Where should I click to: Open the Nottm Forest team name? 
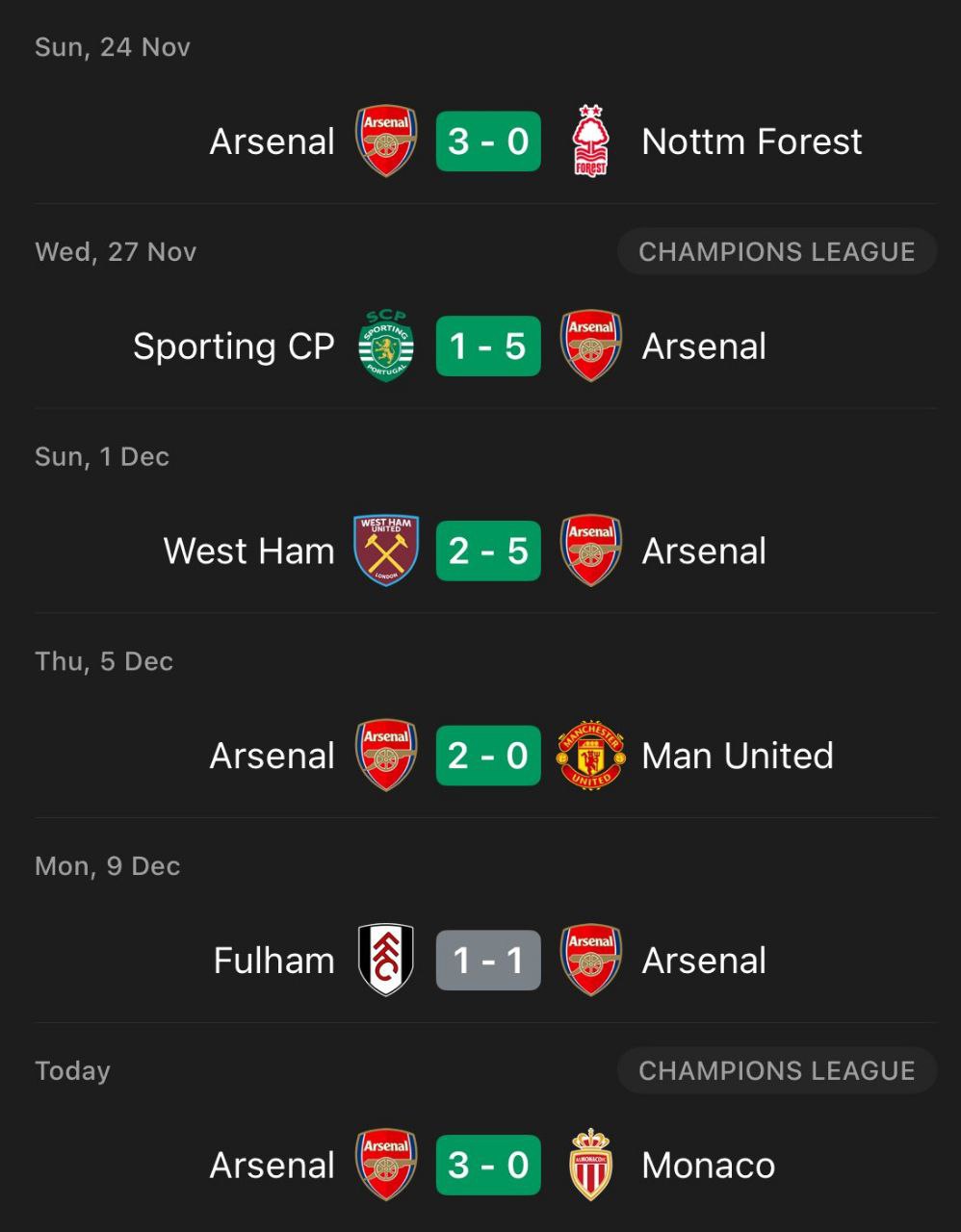[751, 141]
